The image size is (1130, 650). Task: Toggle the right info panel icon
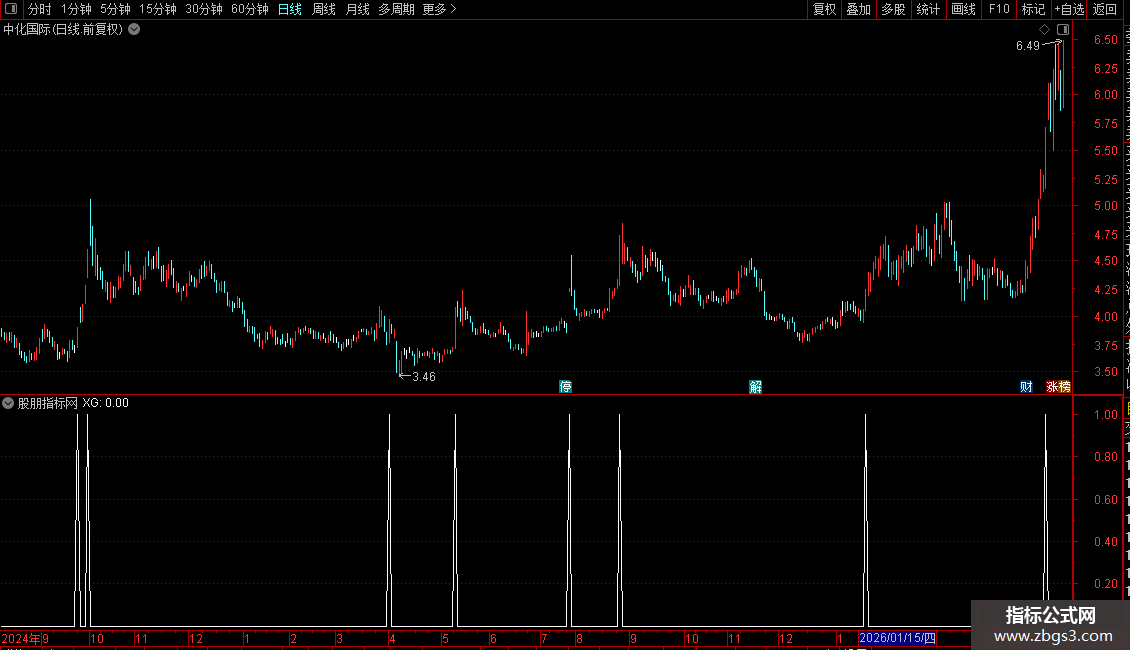[1063, 30]
